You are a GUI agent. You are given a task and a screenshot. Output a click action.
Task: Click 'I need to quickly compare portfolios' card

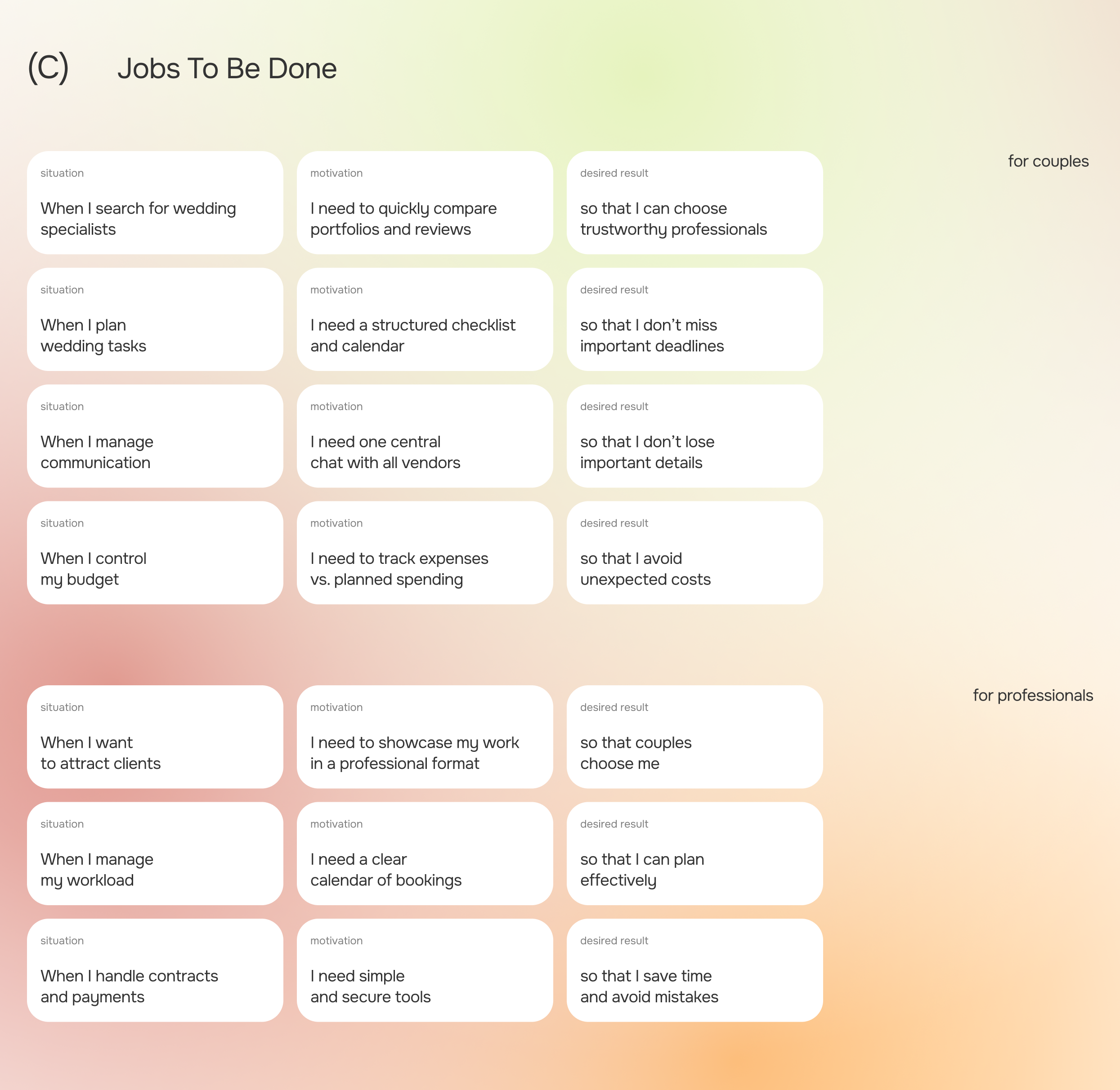[x=424, y=203]
